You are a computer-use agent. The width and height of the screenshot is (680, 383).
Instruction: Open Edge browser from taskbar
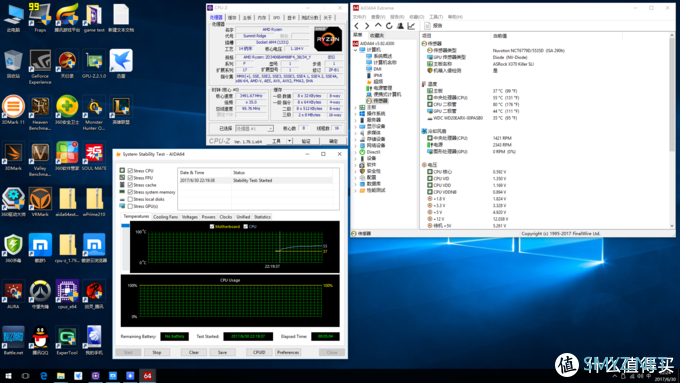pyautogui.click(x=43, y=376)
